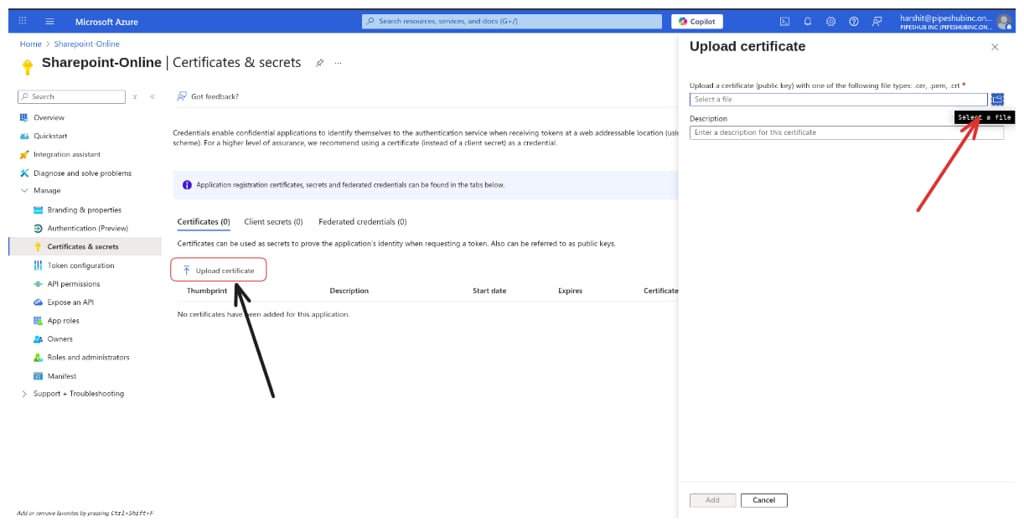Open the portal settings gear icon
This screenshot has height=527, width=1024.
point(831,22)
